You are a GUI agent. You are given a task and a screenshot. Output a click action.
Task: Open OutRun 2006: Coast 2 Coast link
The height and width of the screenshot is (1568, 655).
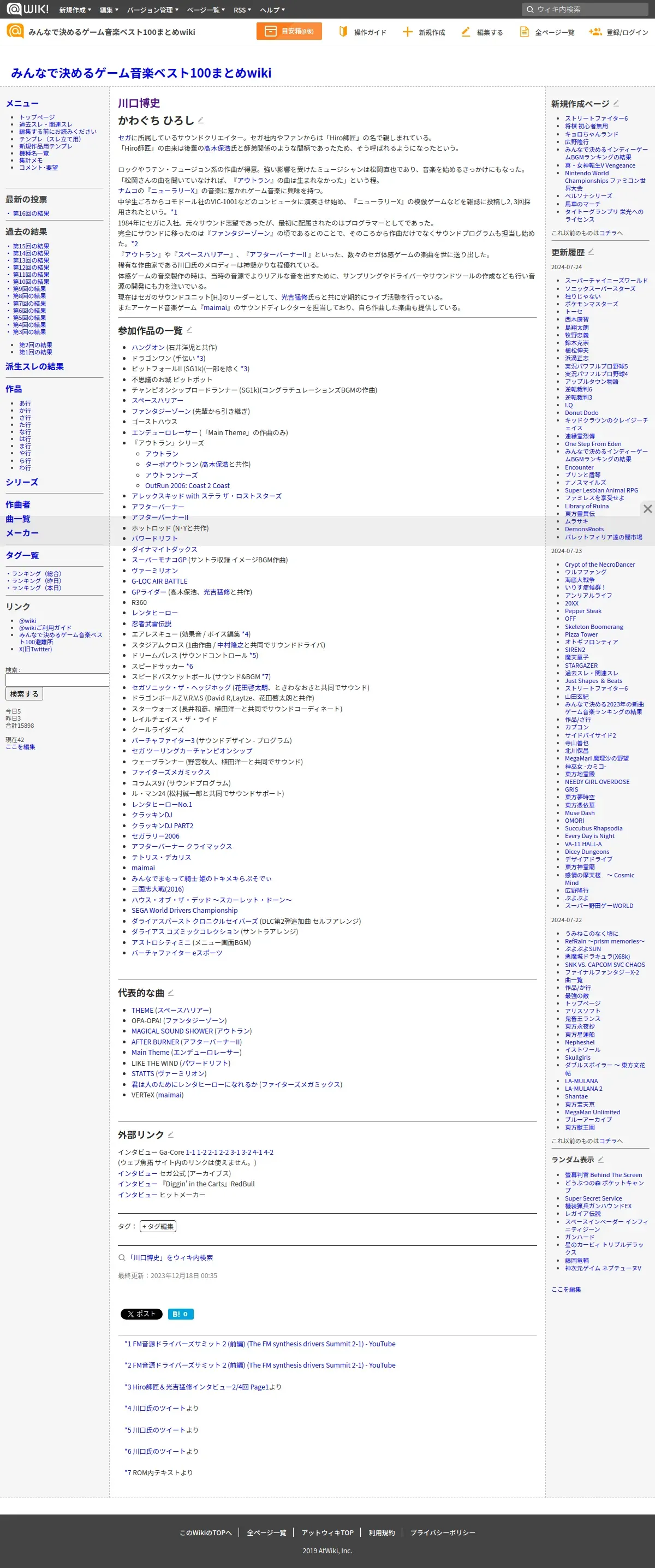click(187, 486)
